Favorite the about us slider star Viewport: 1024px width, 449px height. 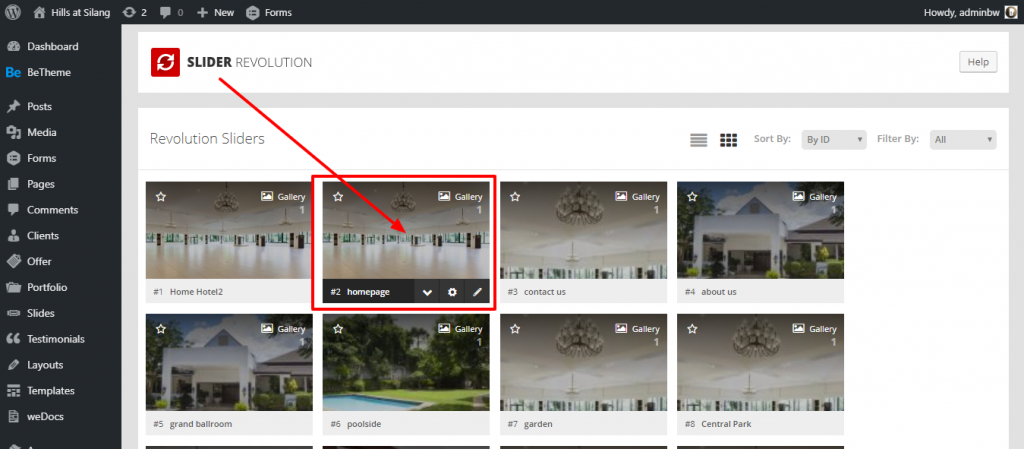pyautogui.click(x=692, y=196)
